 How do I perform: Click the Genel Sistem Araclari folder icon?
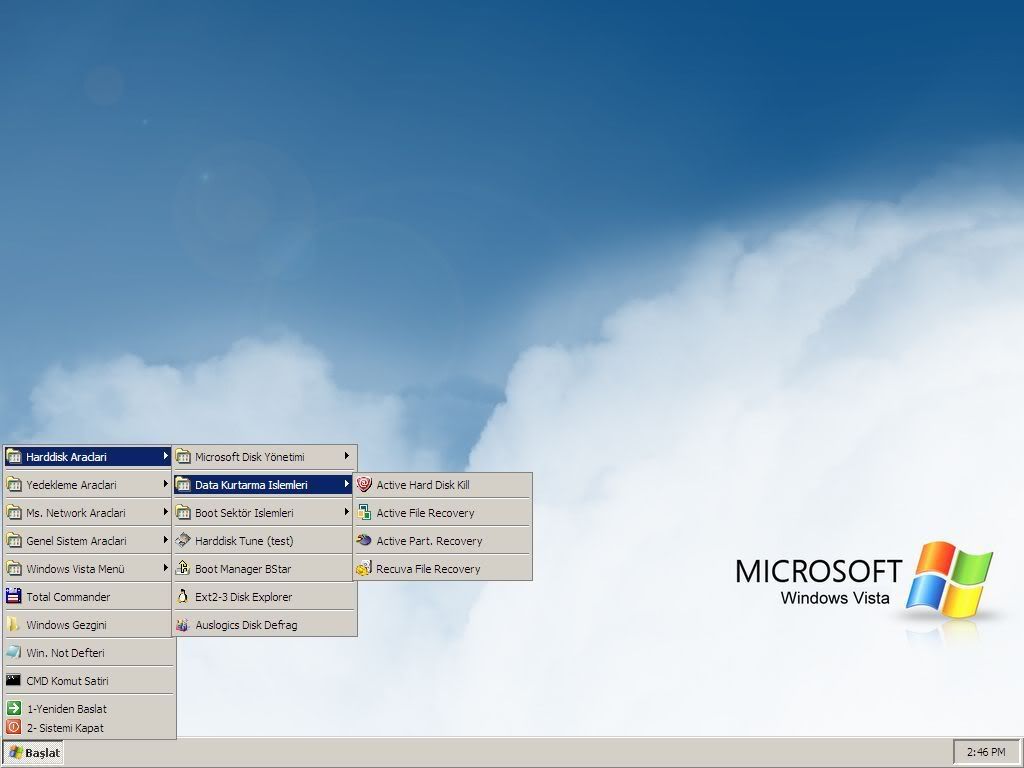(x=14, y=541)
